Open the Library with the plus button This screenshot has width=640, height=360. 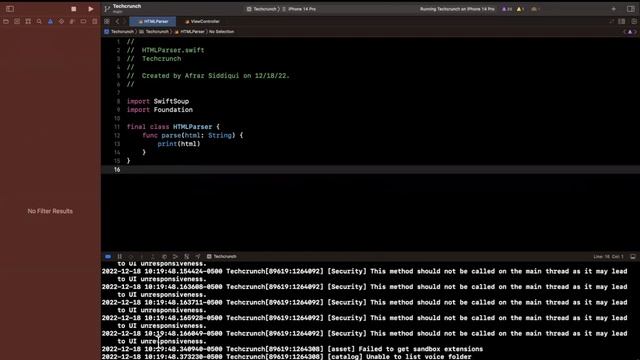pyautogui.click(x=613, y=9)
